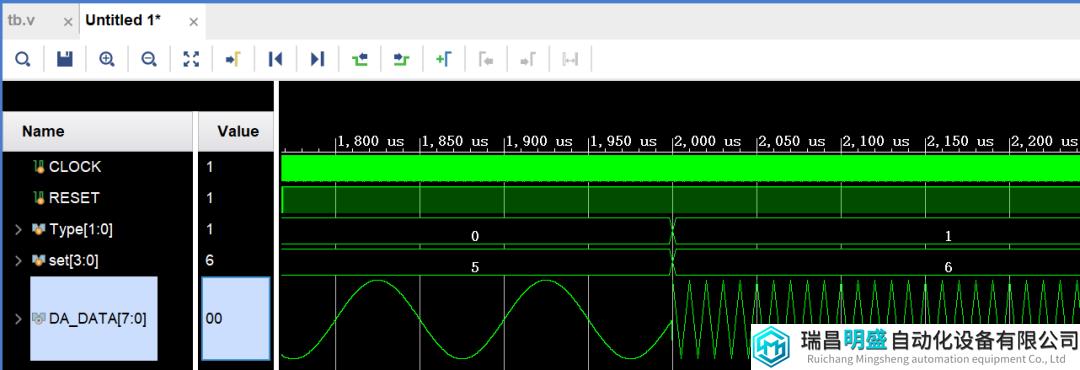The width and height of the screenshot is (1080, 370).
Task: Close the tb.v tab
Action: 68,22
